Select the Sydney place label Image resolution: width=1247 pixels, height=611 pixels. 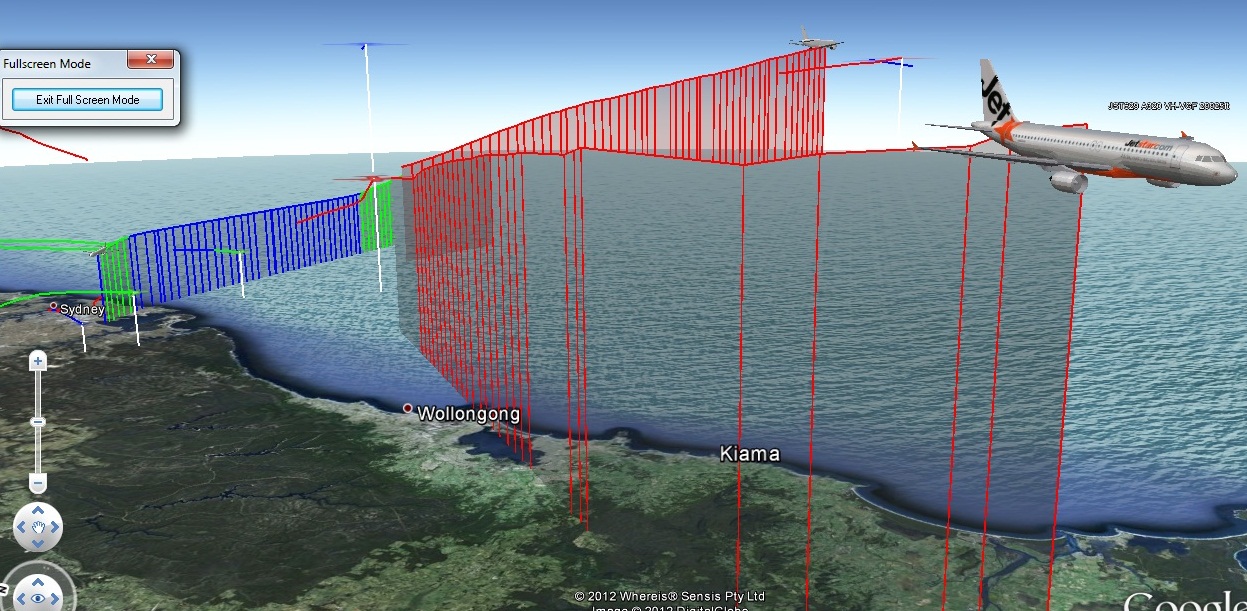83,309
